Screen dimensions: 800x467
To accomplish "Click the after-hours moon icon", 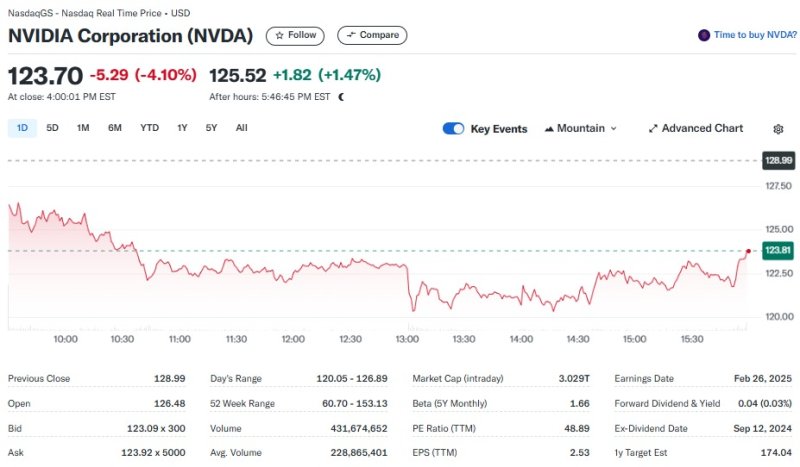I will 341,97.
